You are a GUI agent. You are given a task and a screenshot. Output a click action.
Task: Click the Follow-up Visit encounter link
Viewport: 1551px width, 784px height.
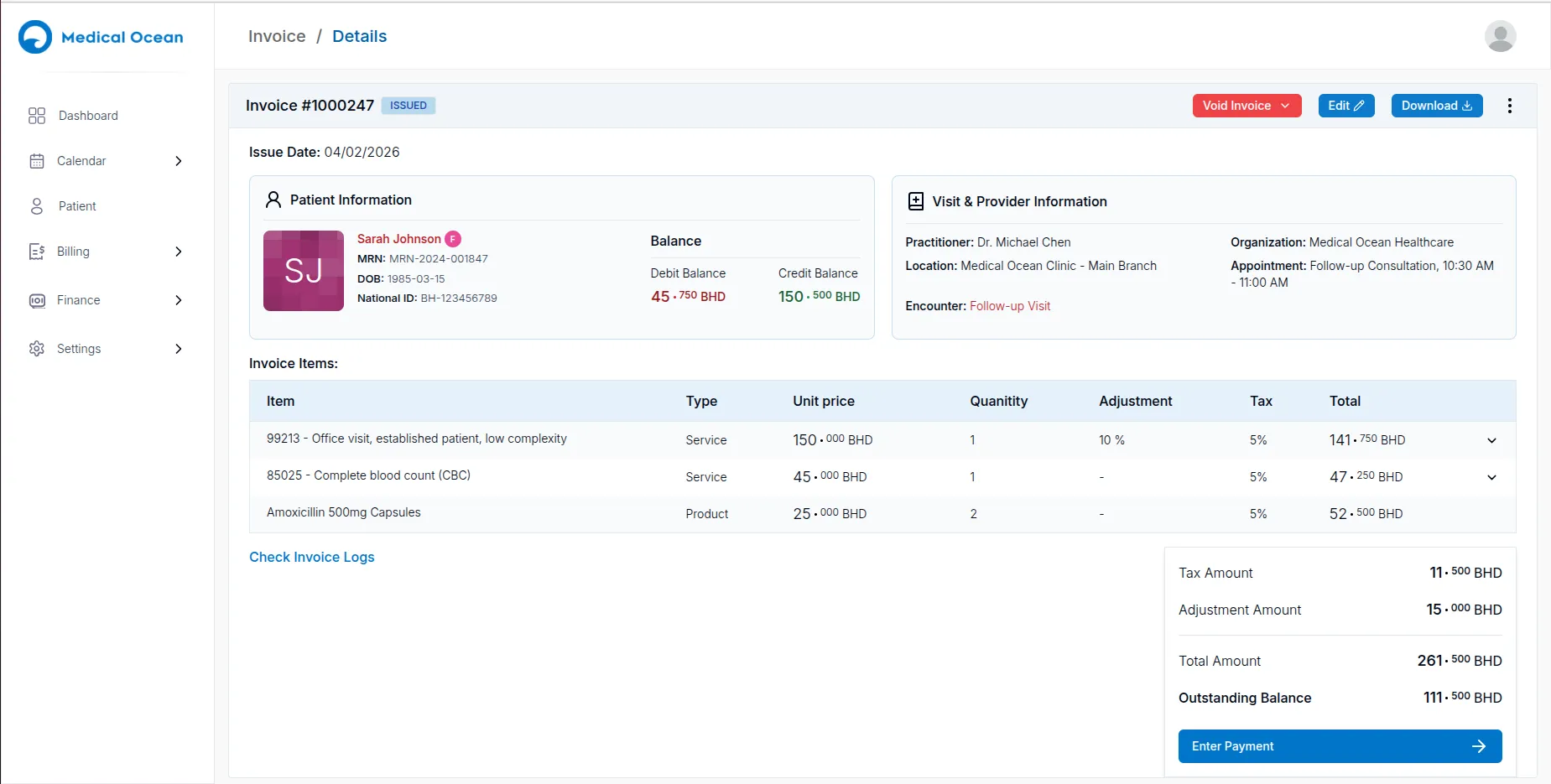1010,305
